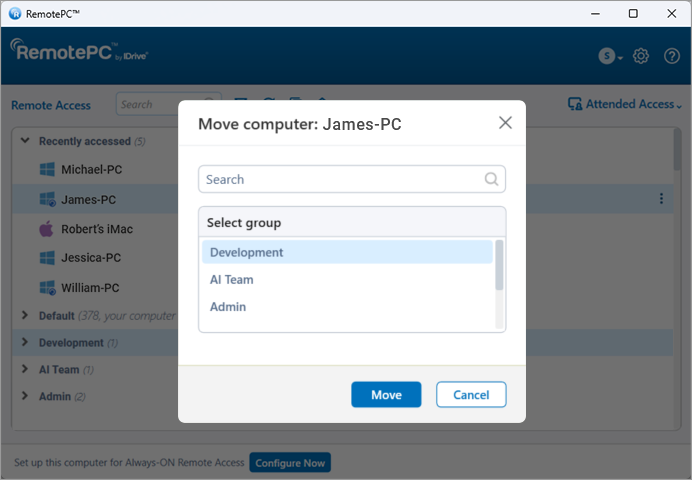This screenshot has height=480, width=692.
Task: Select Development in the group list
Action: click(247, 253)
